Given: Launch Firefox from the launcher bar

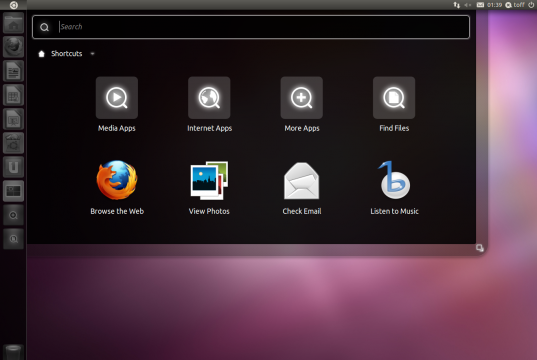Looking at the screenshot, I should [x=13, y=47].
